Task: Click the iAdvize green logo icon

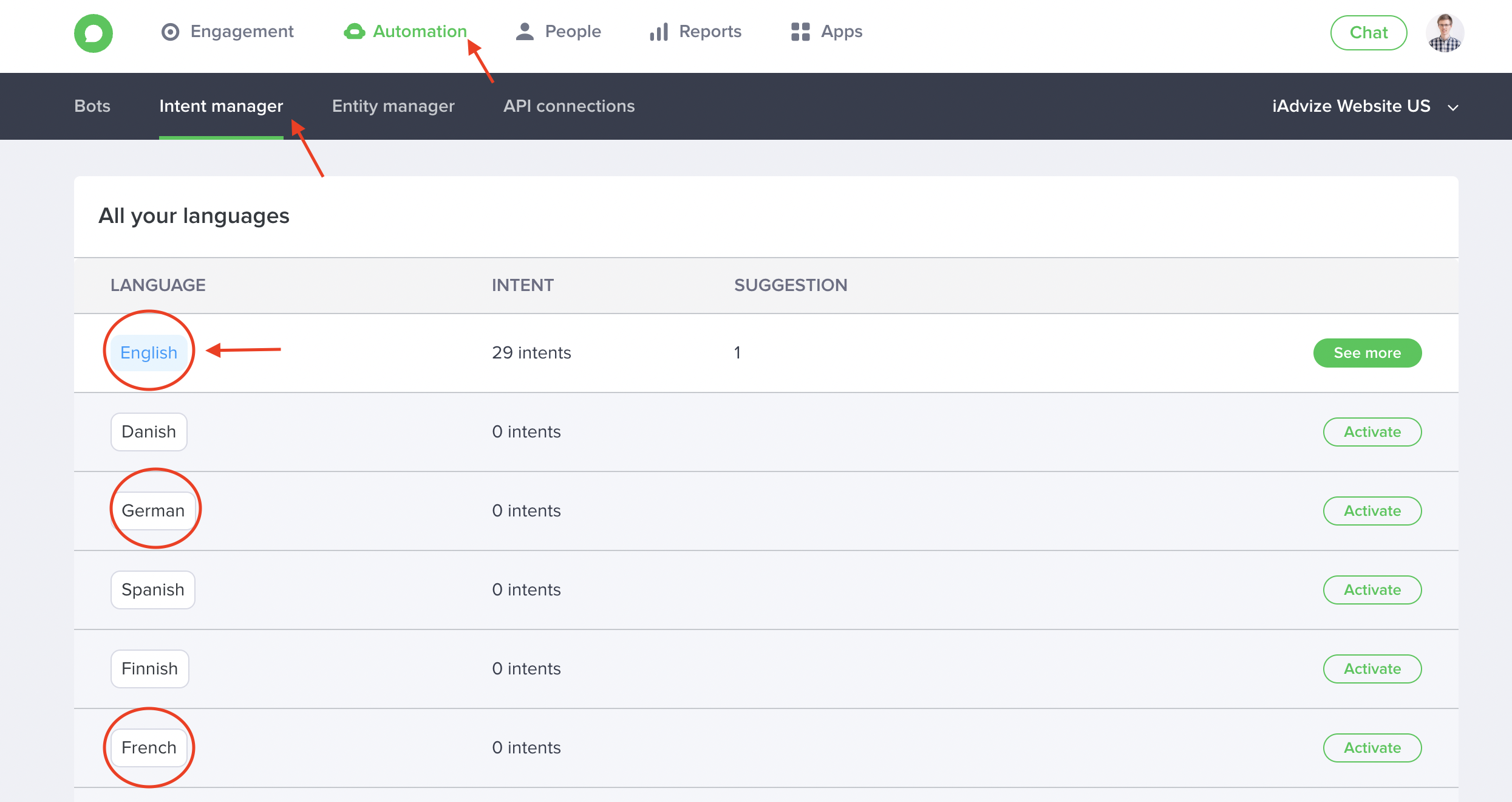Action: 94,33
